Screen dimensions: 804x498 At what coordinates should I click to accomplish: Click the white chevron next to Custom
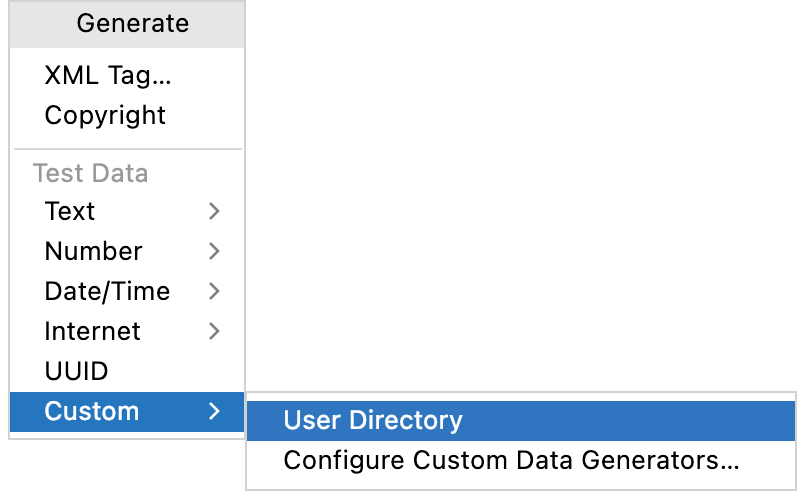point(214,411)
